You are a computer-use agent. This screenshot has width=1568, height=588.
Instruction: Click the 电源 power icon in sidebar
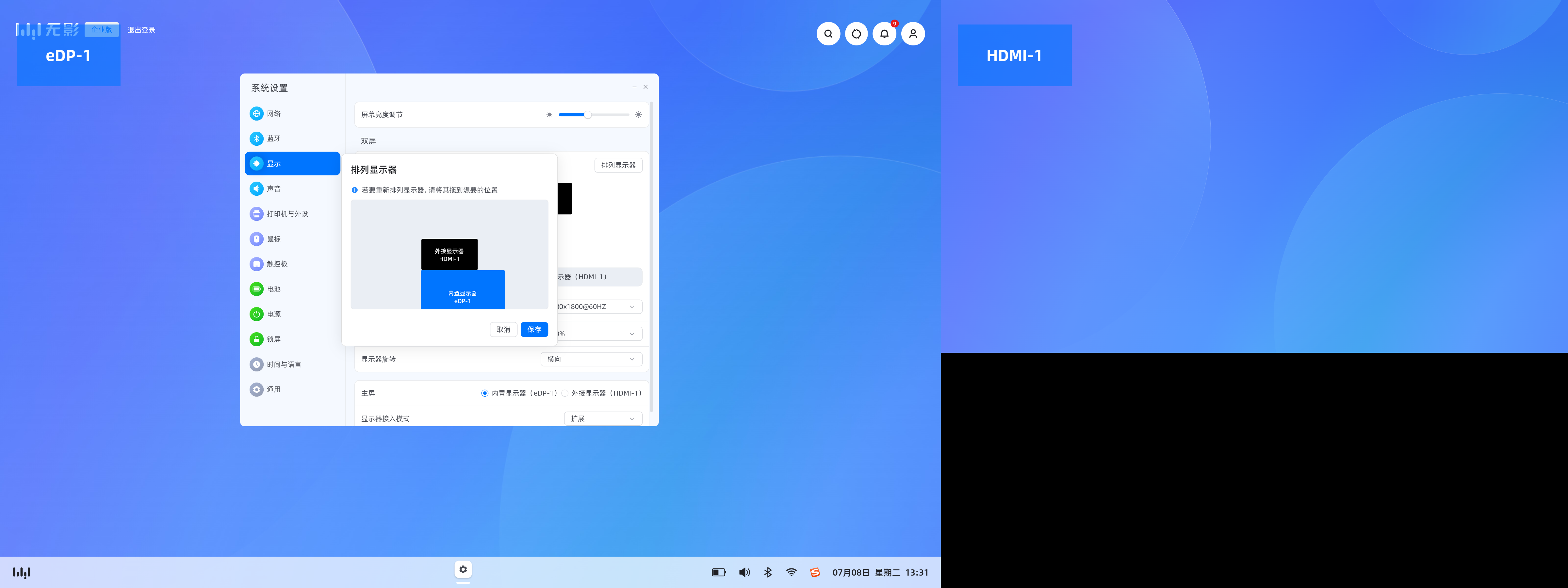click(256, 314)
